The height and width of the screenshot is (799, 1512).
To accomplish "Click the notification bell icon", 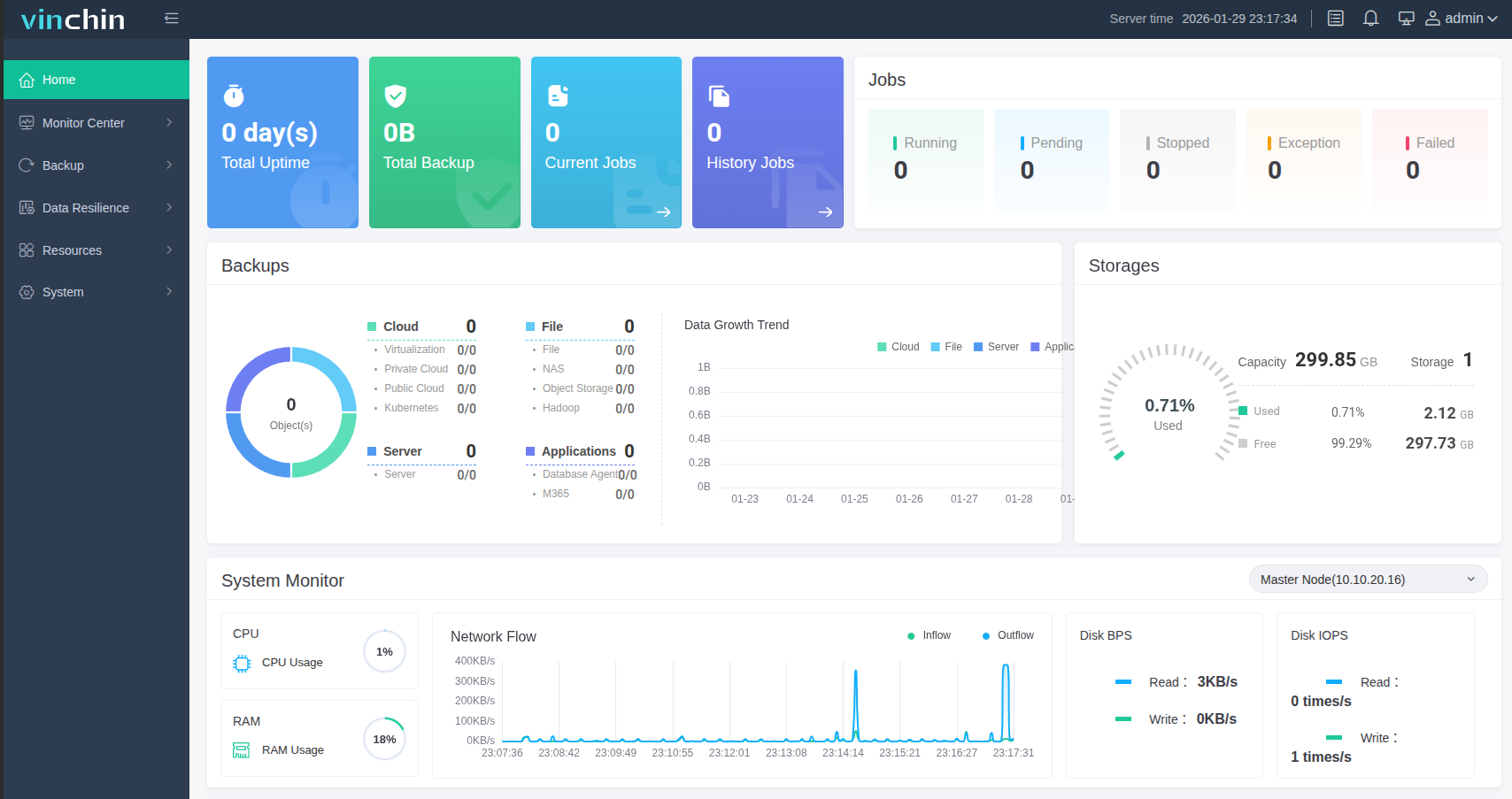I will pos(1370,19).
